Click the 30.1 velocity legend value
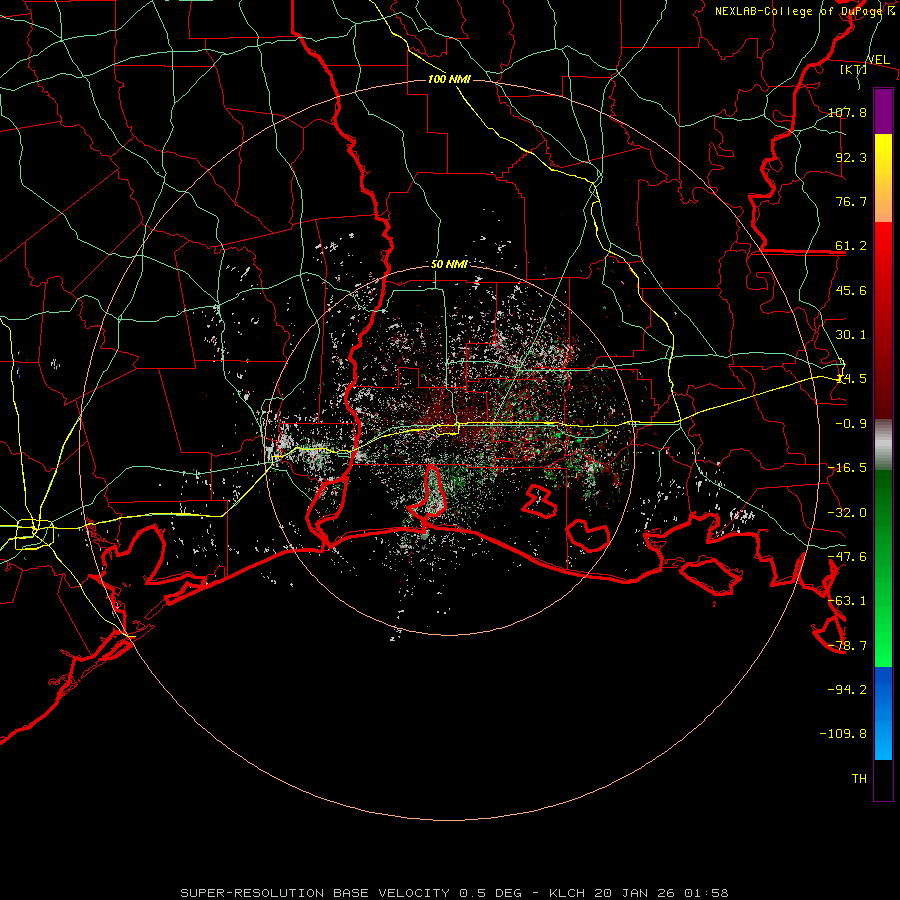 851,335
